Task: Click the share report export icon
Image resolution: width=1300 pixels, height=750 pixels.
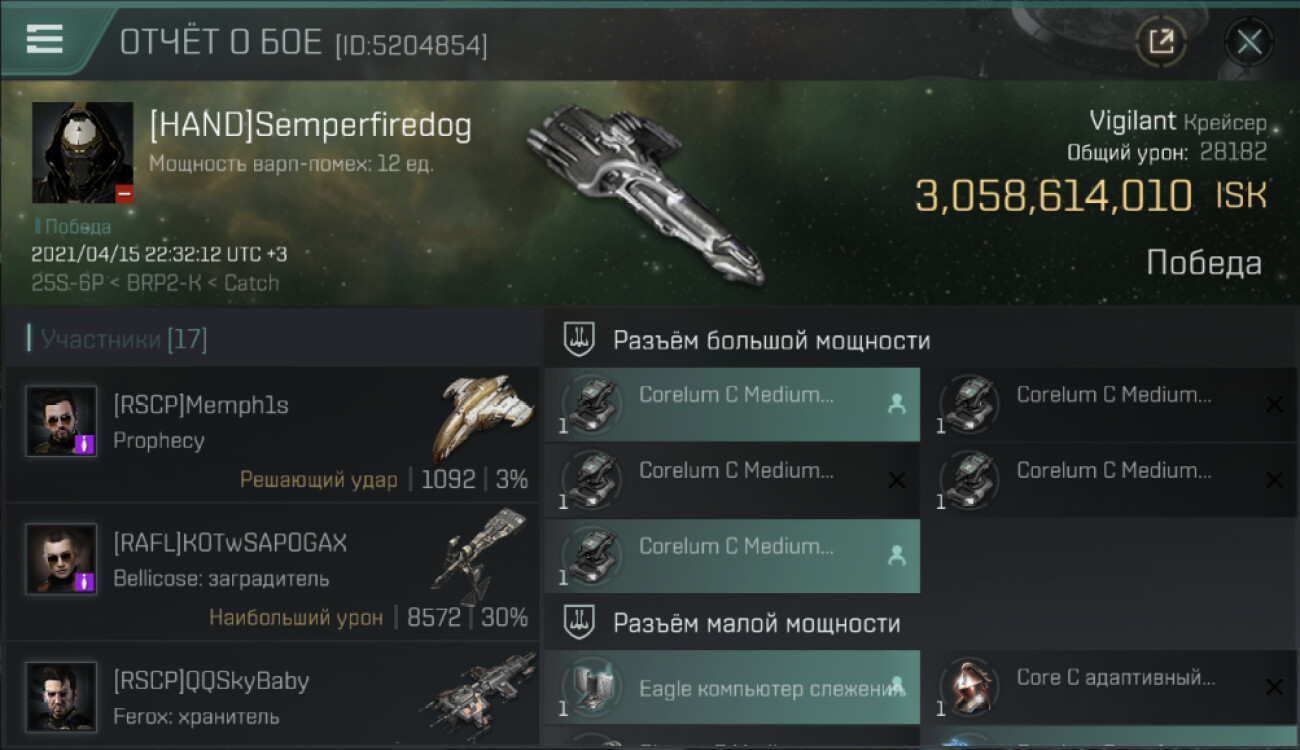Action: 1161,42
